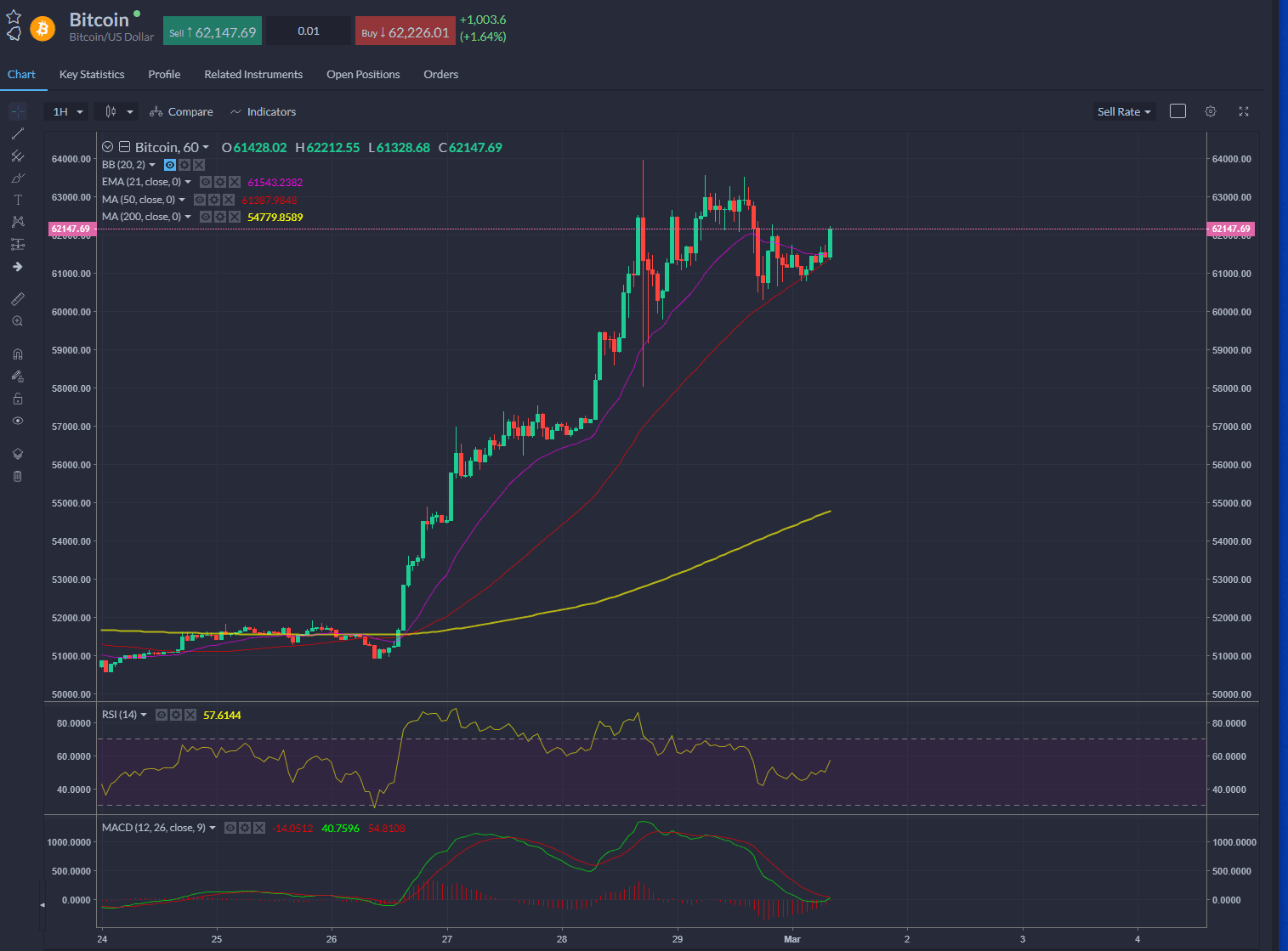Click the chart layout square button

click(x=1177, y=111)
